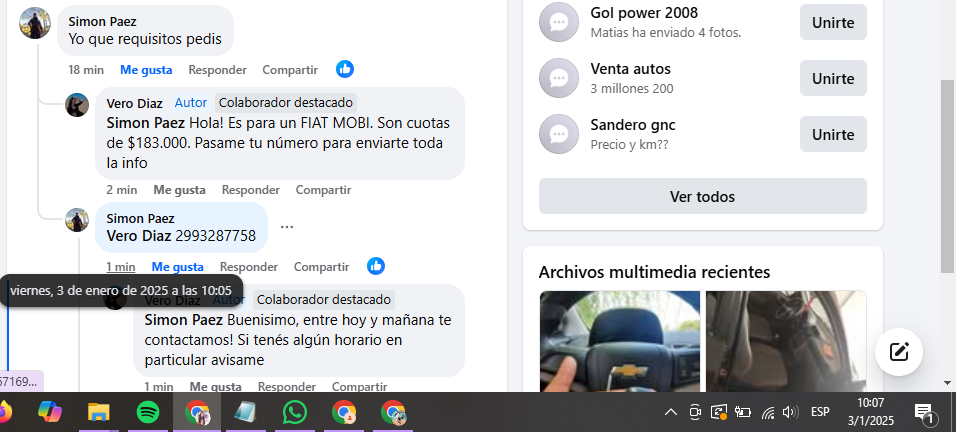Join the Sandero gnc chat with Unirte
Image resolution: width=956 pixels, height=432 pixels.
(833, 135)
